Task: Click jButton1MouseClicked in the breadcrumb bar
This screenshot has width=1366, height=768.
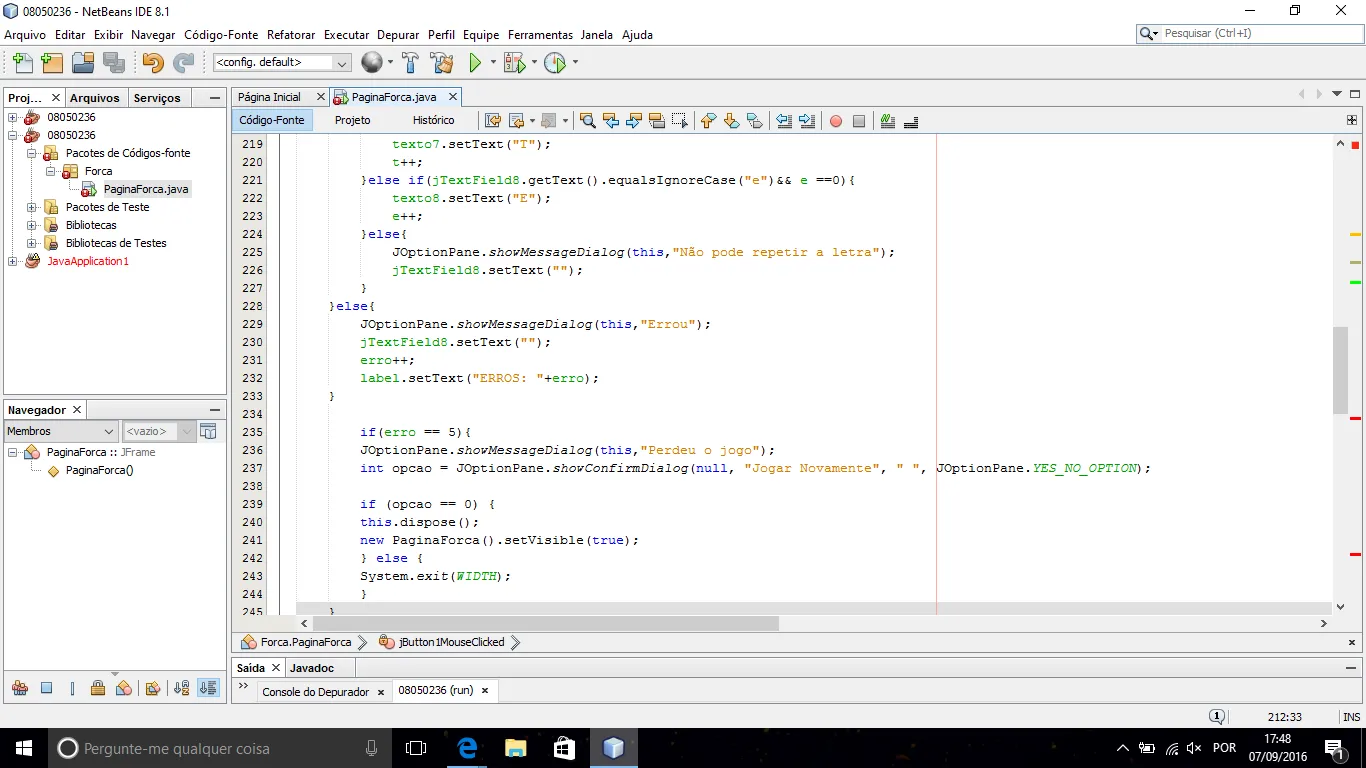Action: [451, 642]
